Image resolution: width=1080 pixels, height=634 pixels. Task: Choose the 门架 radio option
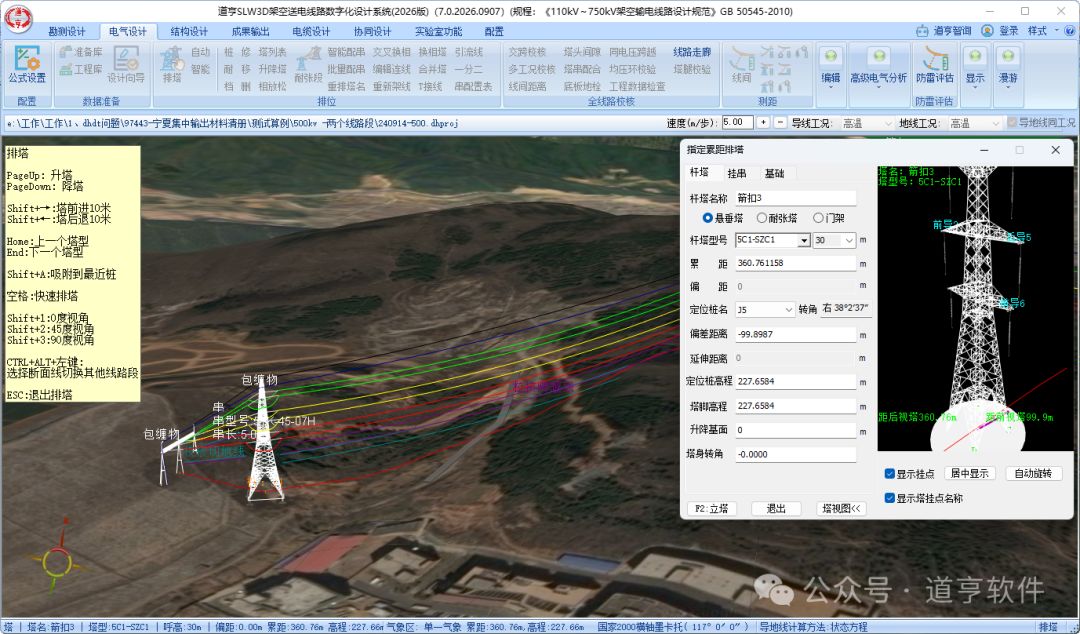pyautogui.click(x=818, y=218)
